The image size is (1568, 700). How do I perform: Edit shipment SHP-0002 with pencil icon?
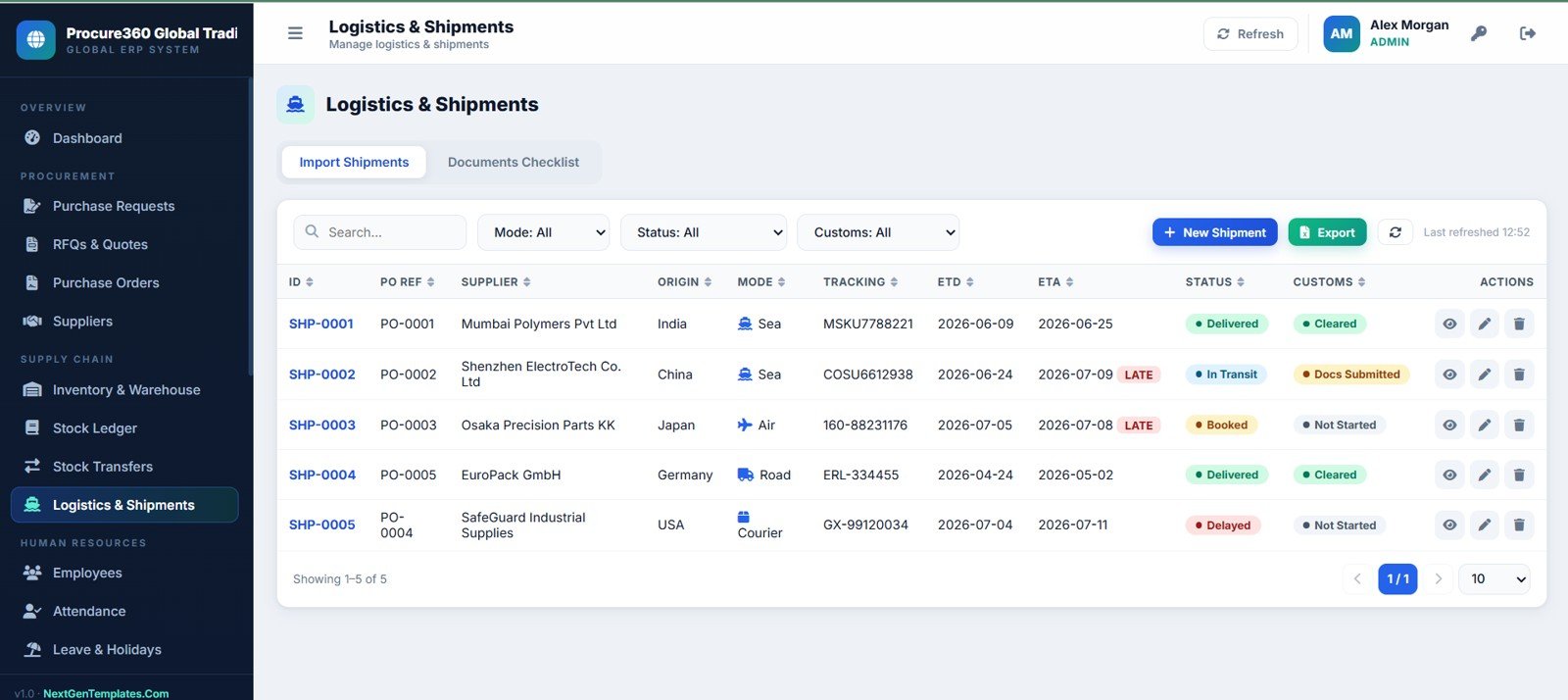pyautogui.click(x=1485, y=375)
